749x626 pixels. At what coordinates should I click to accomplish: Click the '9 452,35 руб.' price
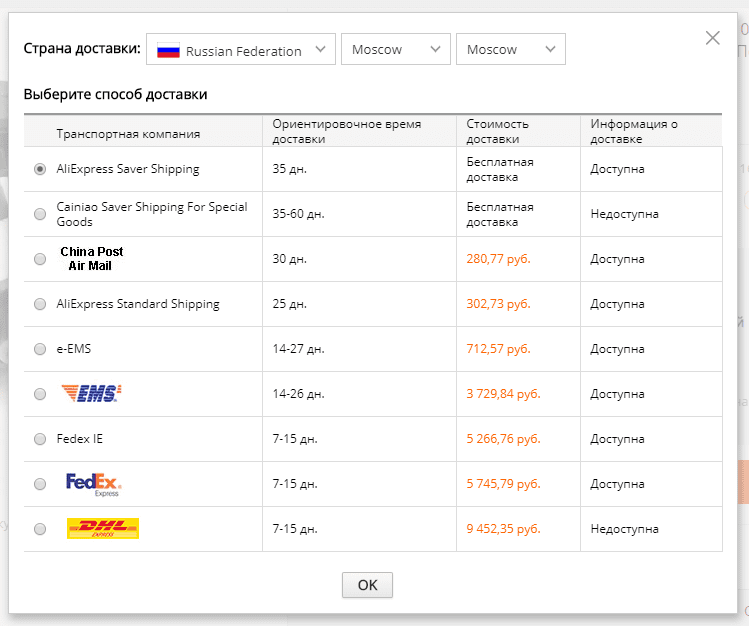pyautogui.click(x=503, y=529)
